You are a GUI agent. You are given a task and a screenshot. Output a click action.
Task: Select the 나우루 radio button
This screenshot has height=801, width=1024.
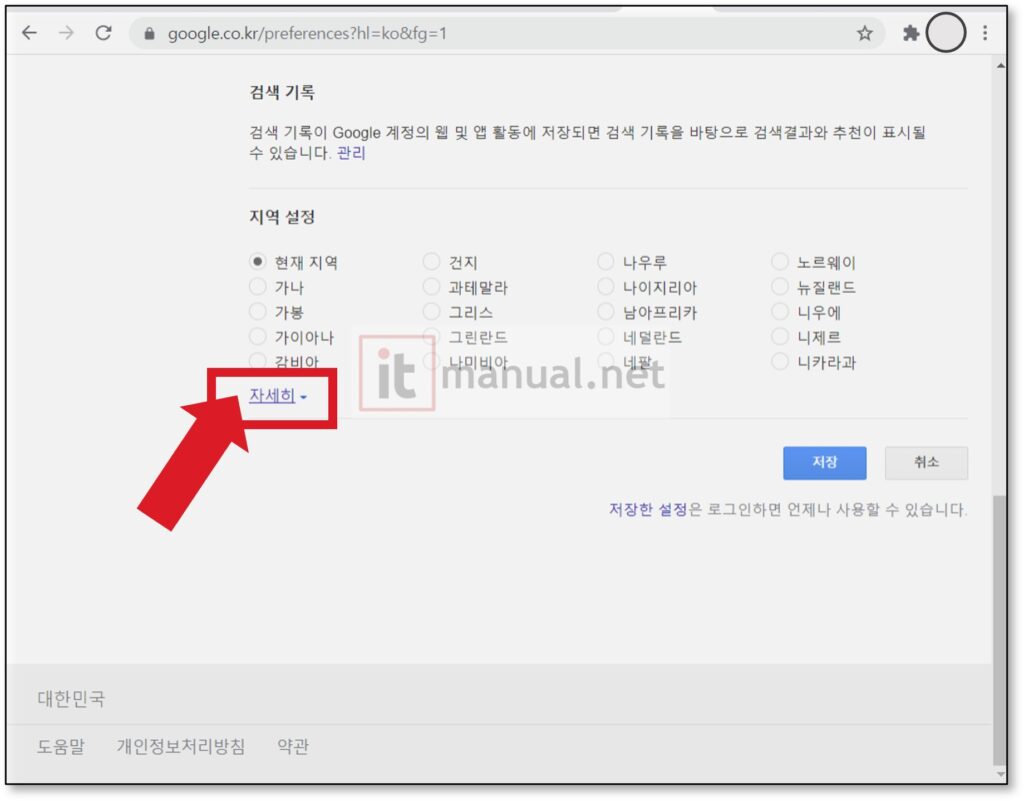pos(605,262)
